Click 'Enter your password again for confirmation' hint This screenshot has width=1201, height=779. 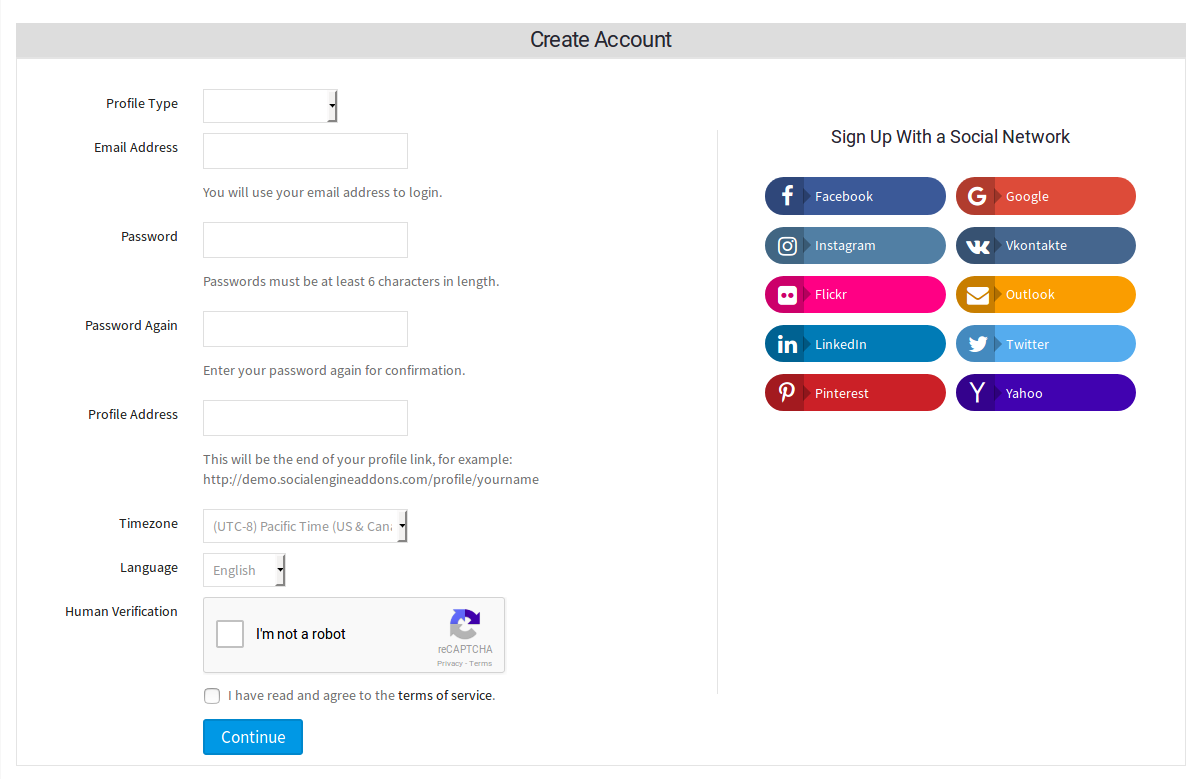tap(334, 370)
